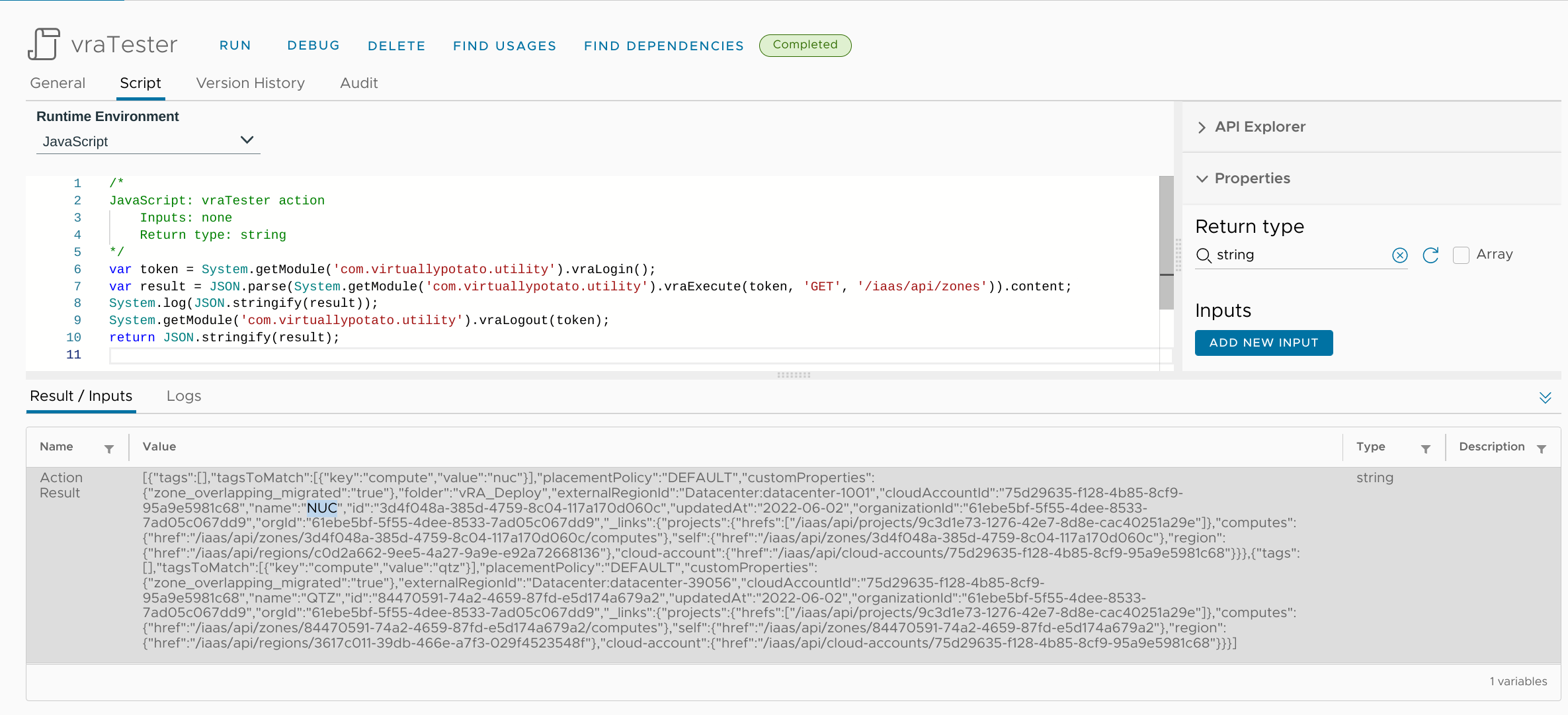
Task: Toggle the Completed status indicator
Action: (x=805, y=44)
